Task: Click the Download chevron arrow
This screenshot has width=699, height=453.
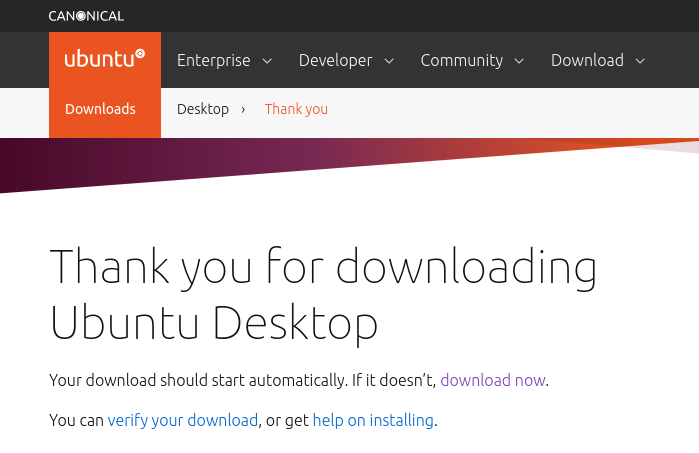Action: 640,61
